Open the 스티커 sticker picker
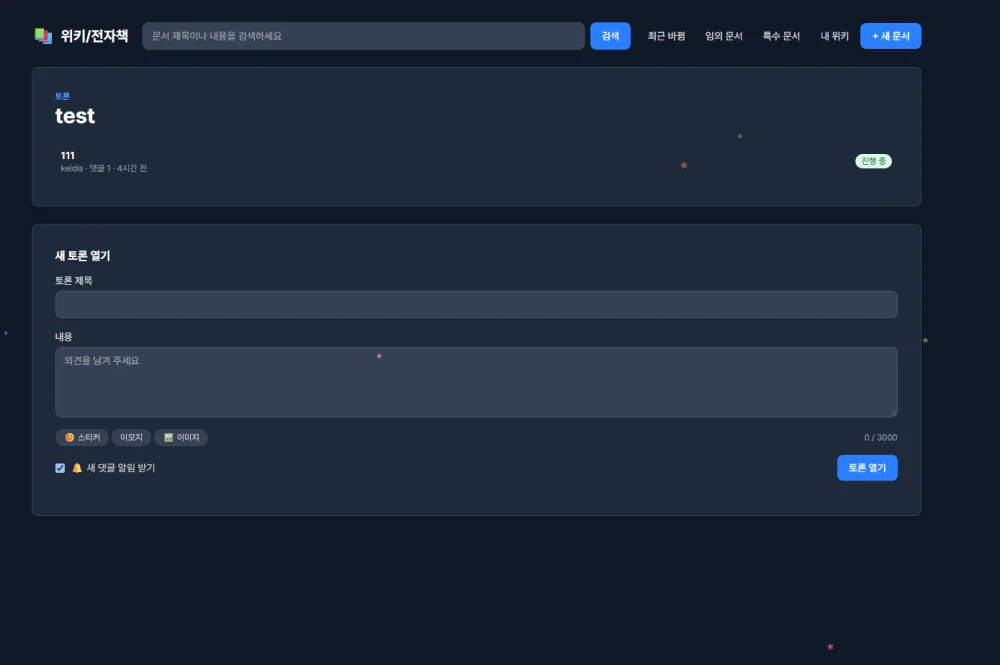This screenshot has height=665, width=1000. tap(82, 437)
